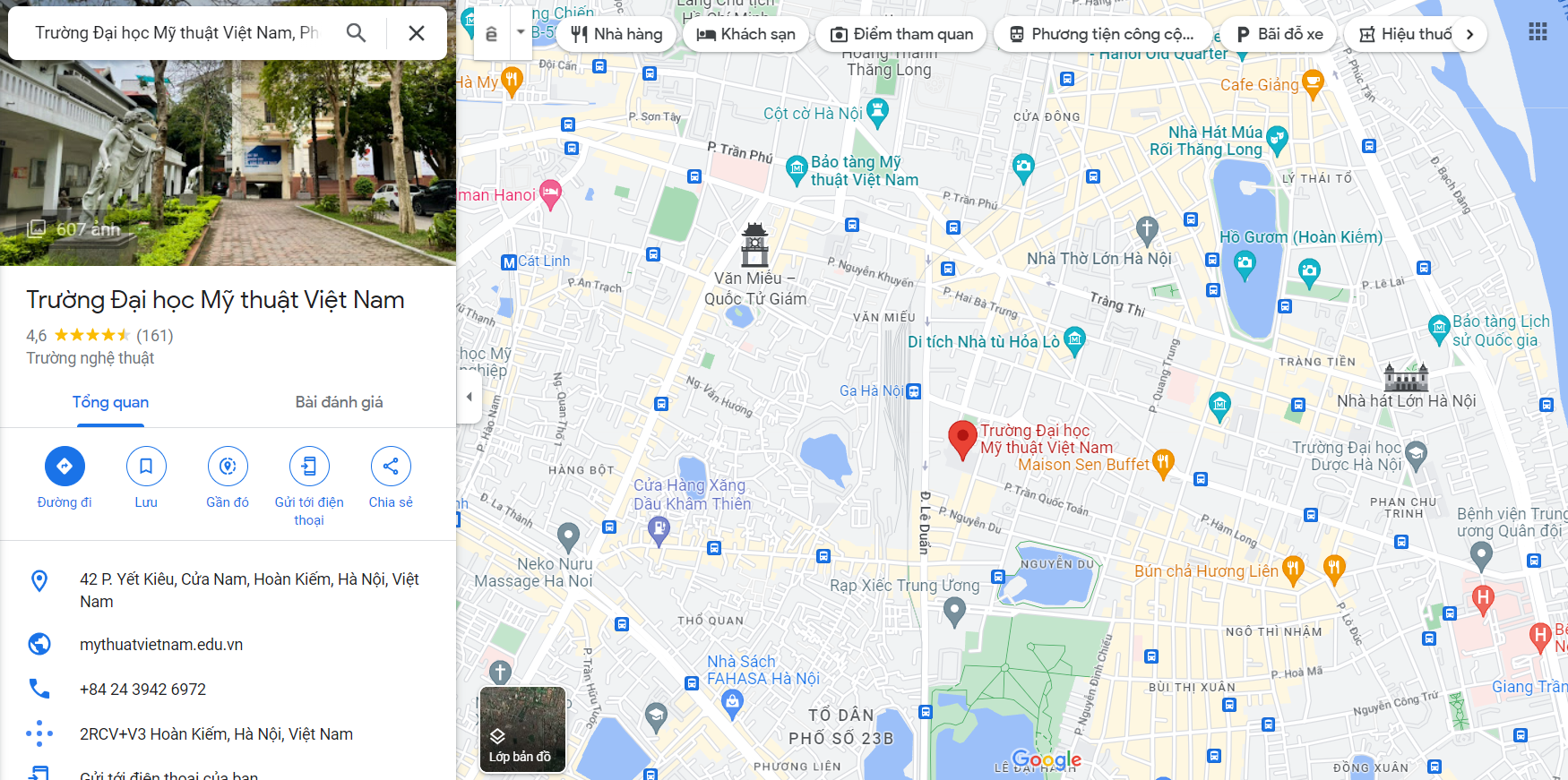Click the Đường đi directions icon
1568x780 pixels.
pyautogui.click(x=65, y=466)
